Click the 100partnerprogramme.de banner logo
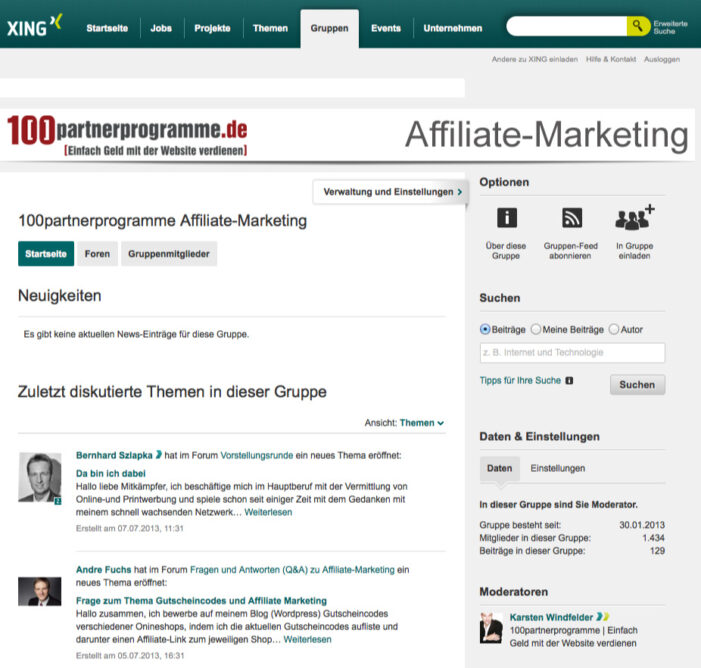Image resolution: width=701 pixels, height=668 pixels. 127,135
